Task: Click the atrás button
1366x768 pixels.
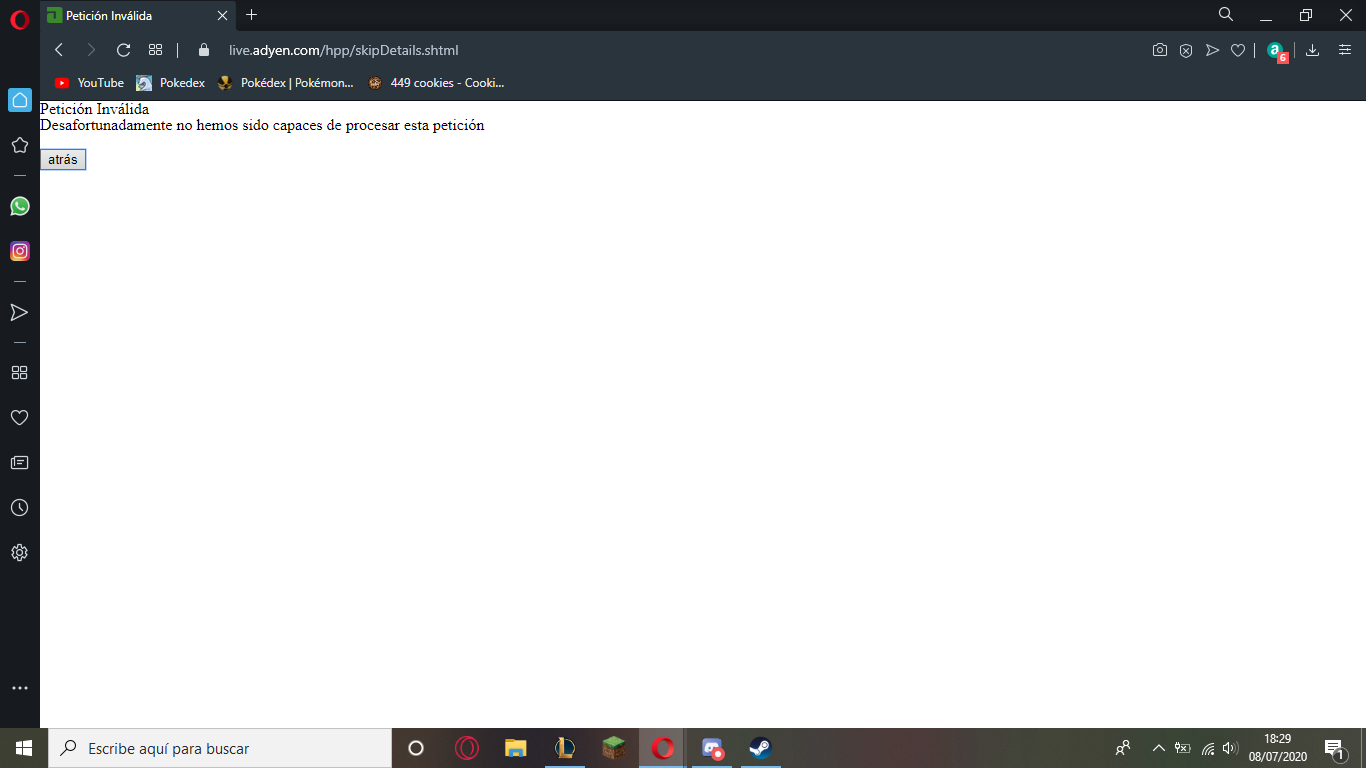Action: pyautogui.click(x=63, y=160)
